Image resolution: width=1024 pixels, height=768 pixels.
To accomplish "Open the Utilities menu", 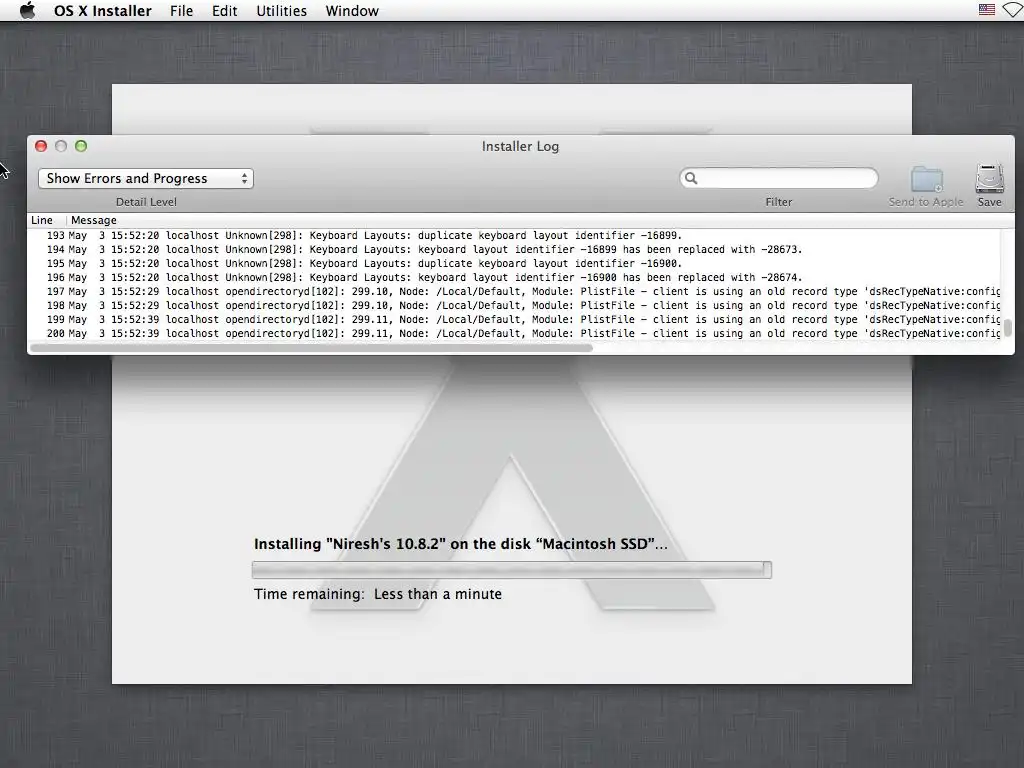I will (281, 11).
